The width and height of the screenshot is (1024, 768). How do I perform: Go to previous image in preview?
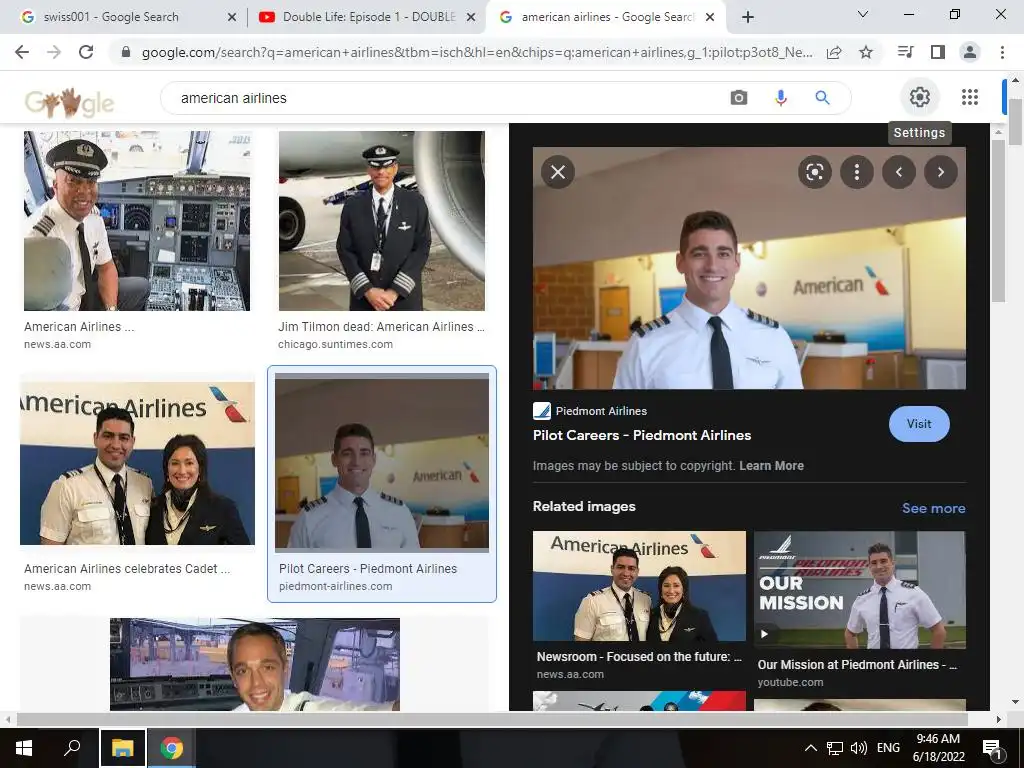coord(899,172)
